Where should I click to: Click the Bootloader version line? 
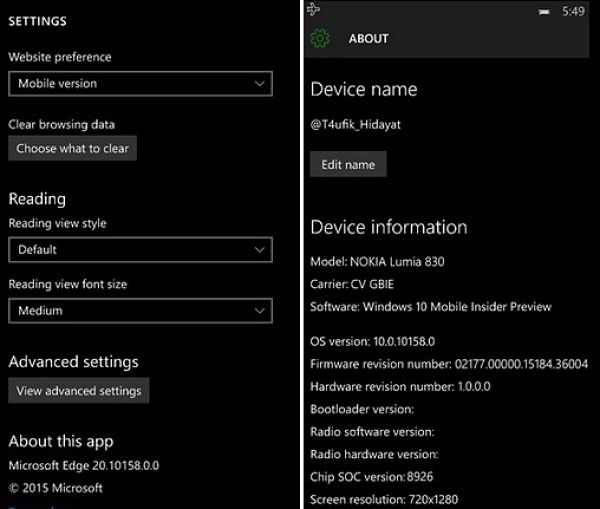tap(362, 409)
